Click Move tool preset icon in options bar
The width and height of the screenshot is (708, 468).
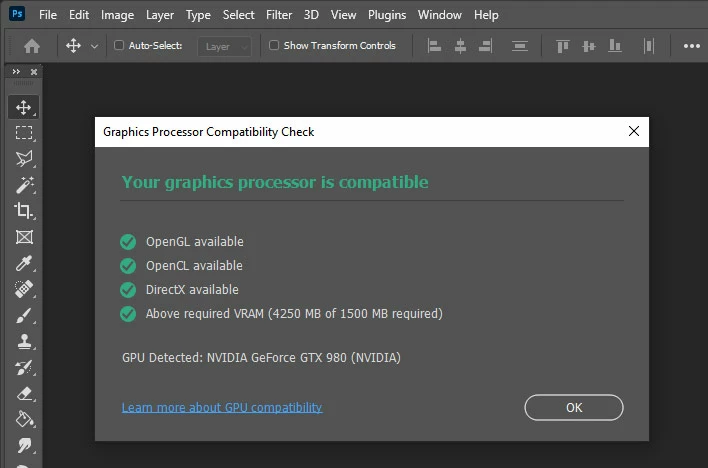[x=73, y=46]
